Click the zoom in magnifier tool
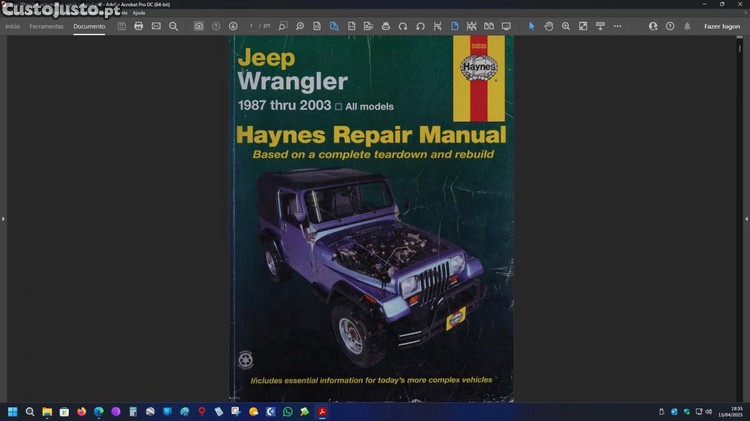Screen dimensions: 750x421 click(566, 26)
